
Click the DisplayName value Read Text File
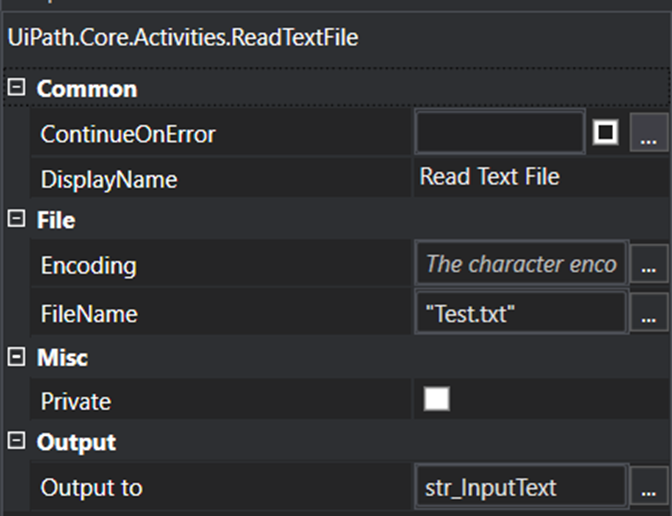coord(489,177)
